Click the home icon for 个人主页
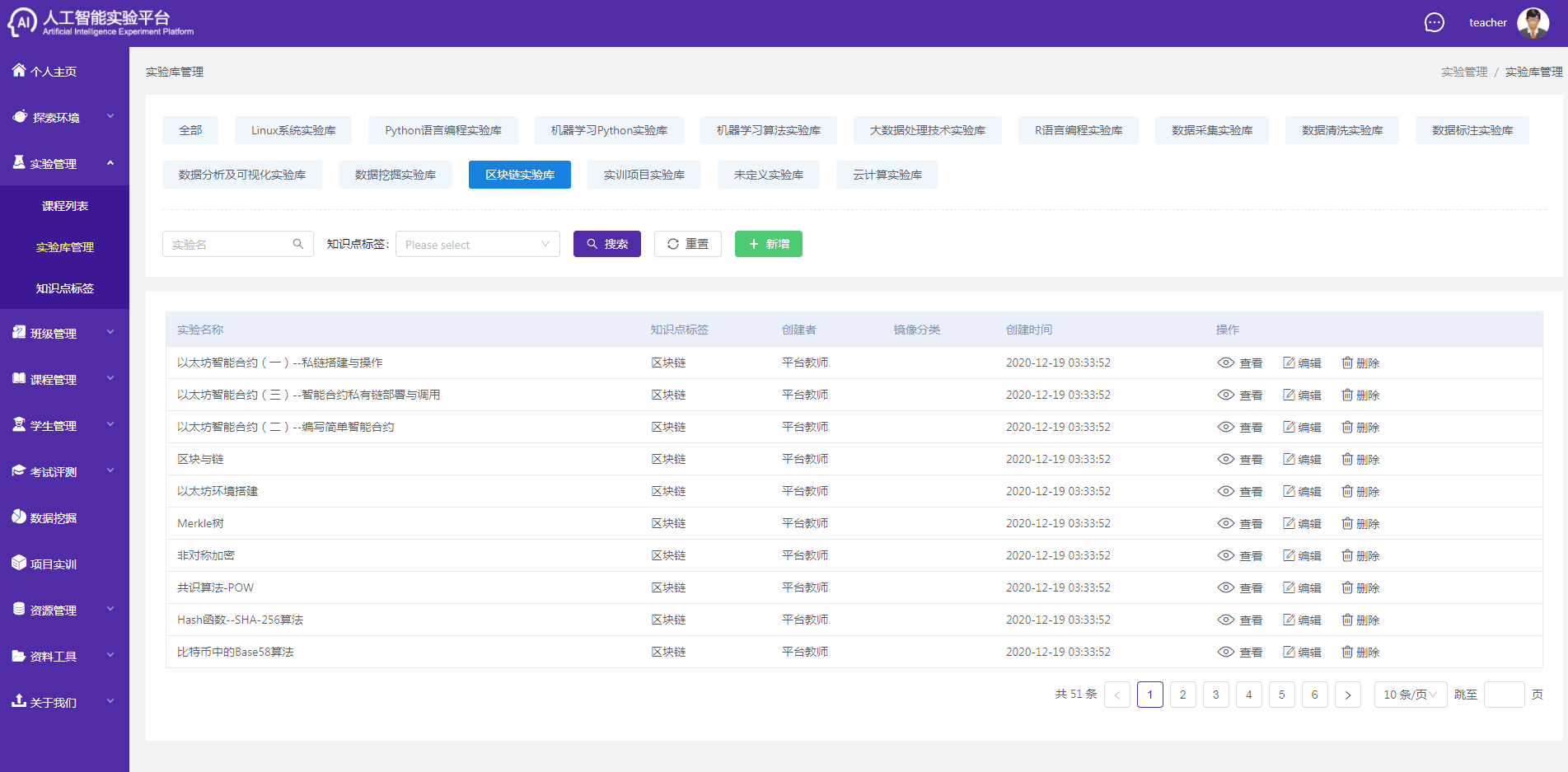Screen dimensions: 1568x772 tap(19, 71)
